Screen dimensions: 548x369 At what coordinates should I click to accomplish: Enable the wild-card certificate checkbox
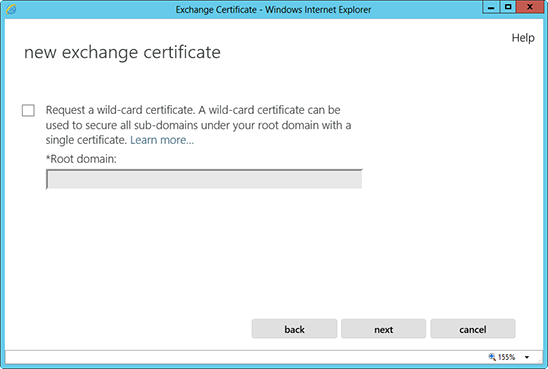click(x=28, y=110)
